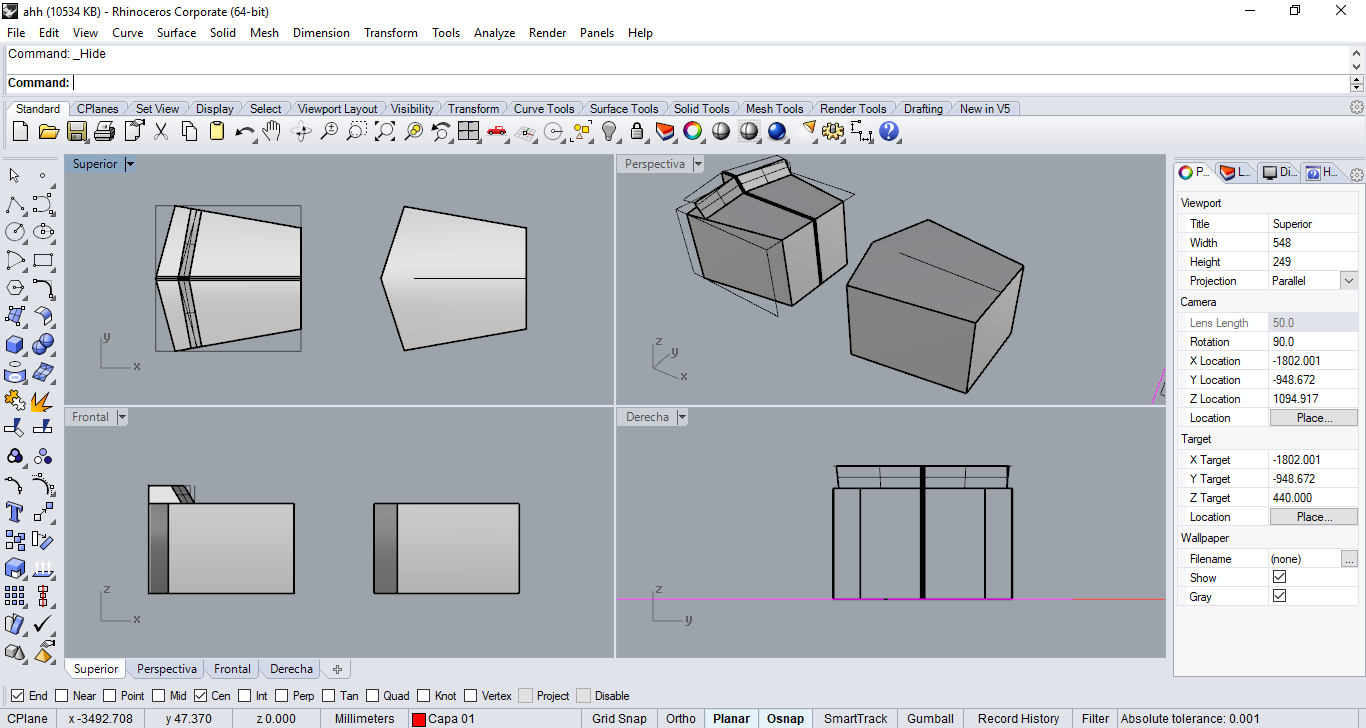The image size is (1366, 728).
Task: Expand the Superior viewport title menu
Action: [x=130, y=164]
